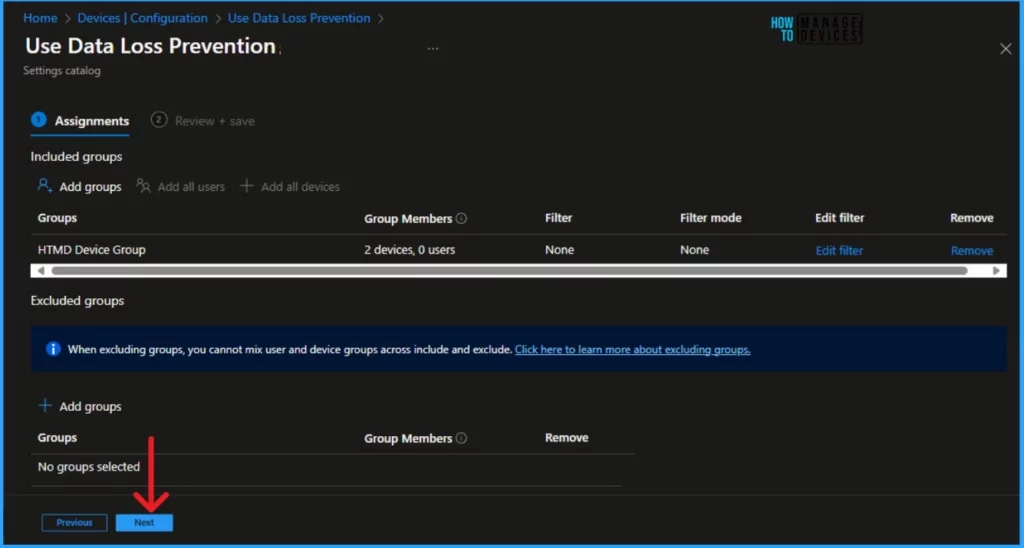Click Edit filter for HTMD Device Group
1024x548 pixels.
[x=839, y=250]
